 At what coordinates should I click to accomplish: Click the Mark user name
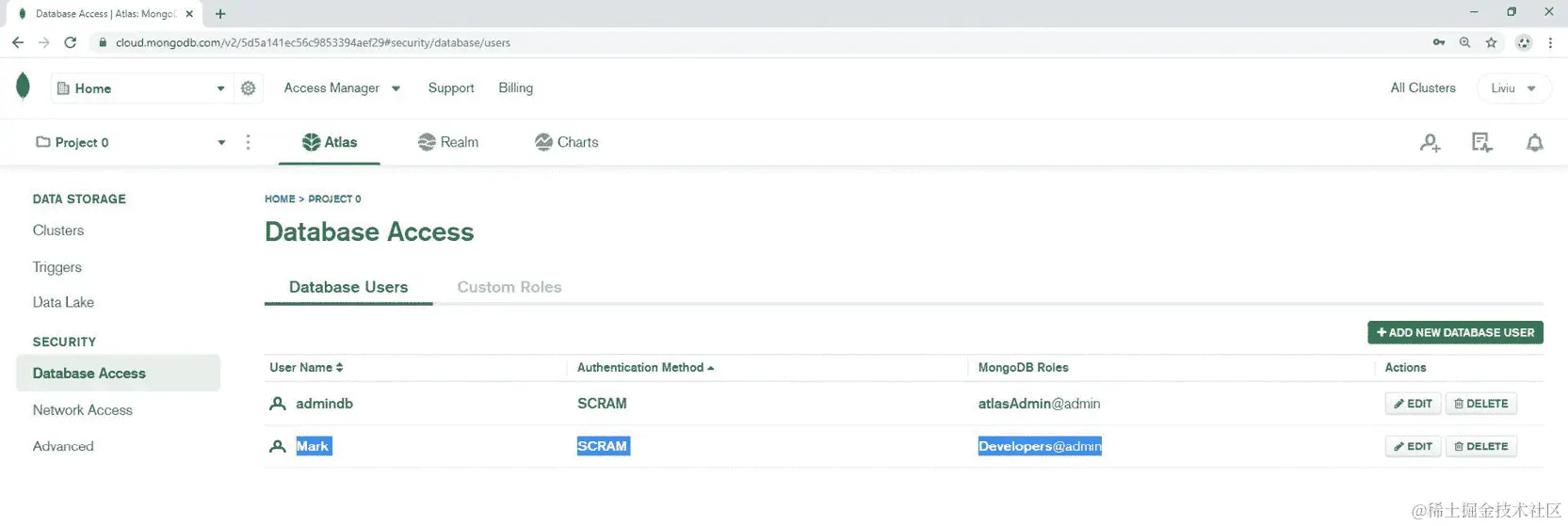[313, 446]
